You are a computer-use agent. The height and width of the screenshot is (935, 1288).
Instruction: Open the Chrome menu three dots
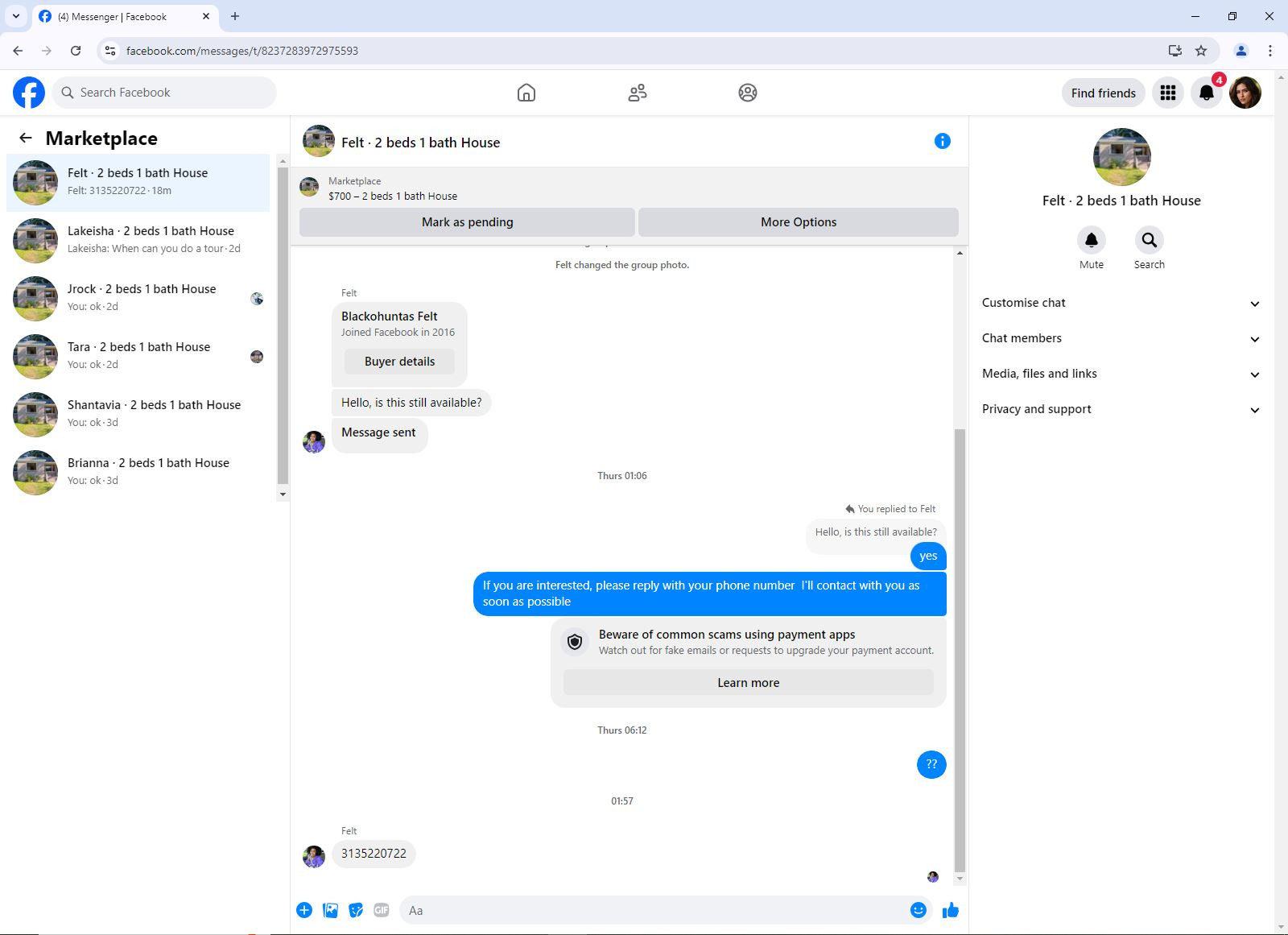1270,51
